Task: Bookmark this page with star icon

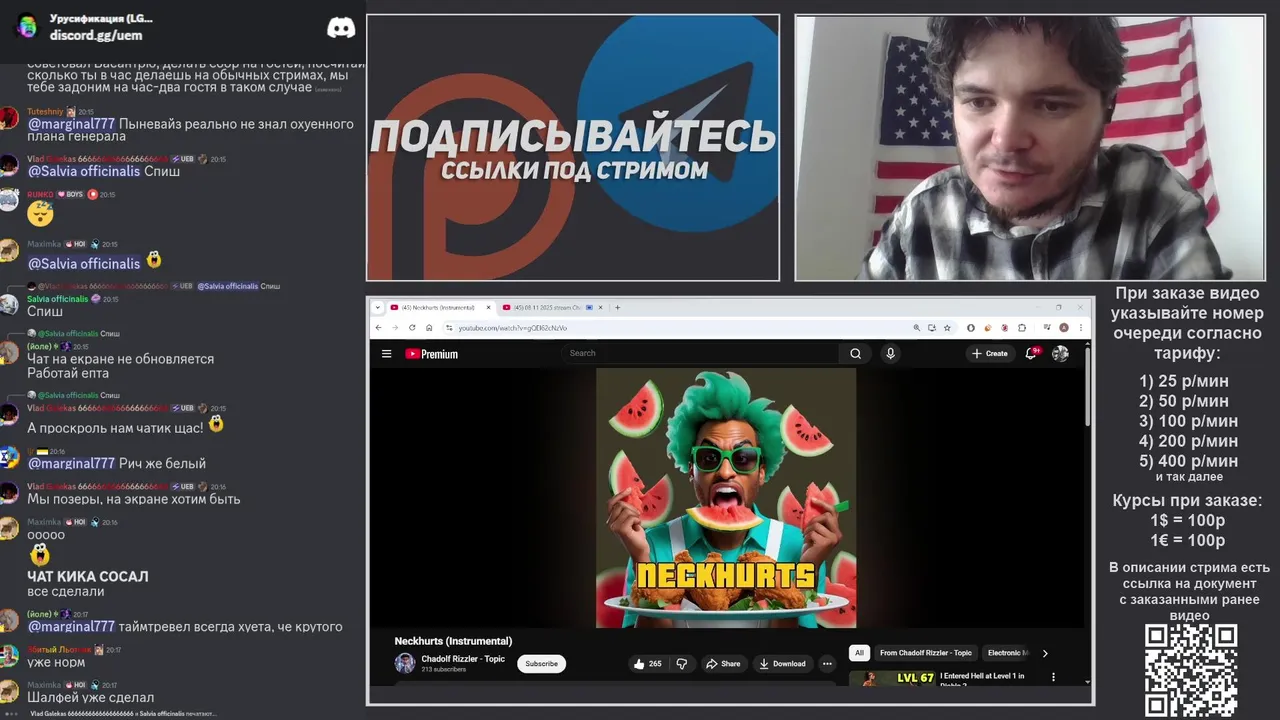Action: click(x=947, y=328)
